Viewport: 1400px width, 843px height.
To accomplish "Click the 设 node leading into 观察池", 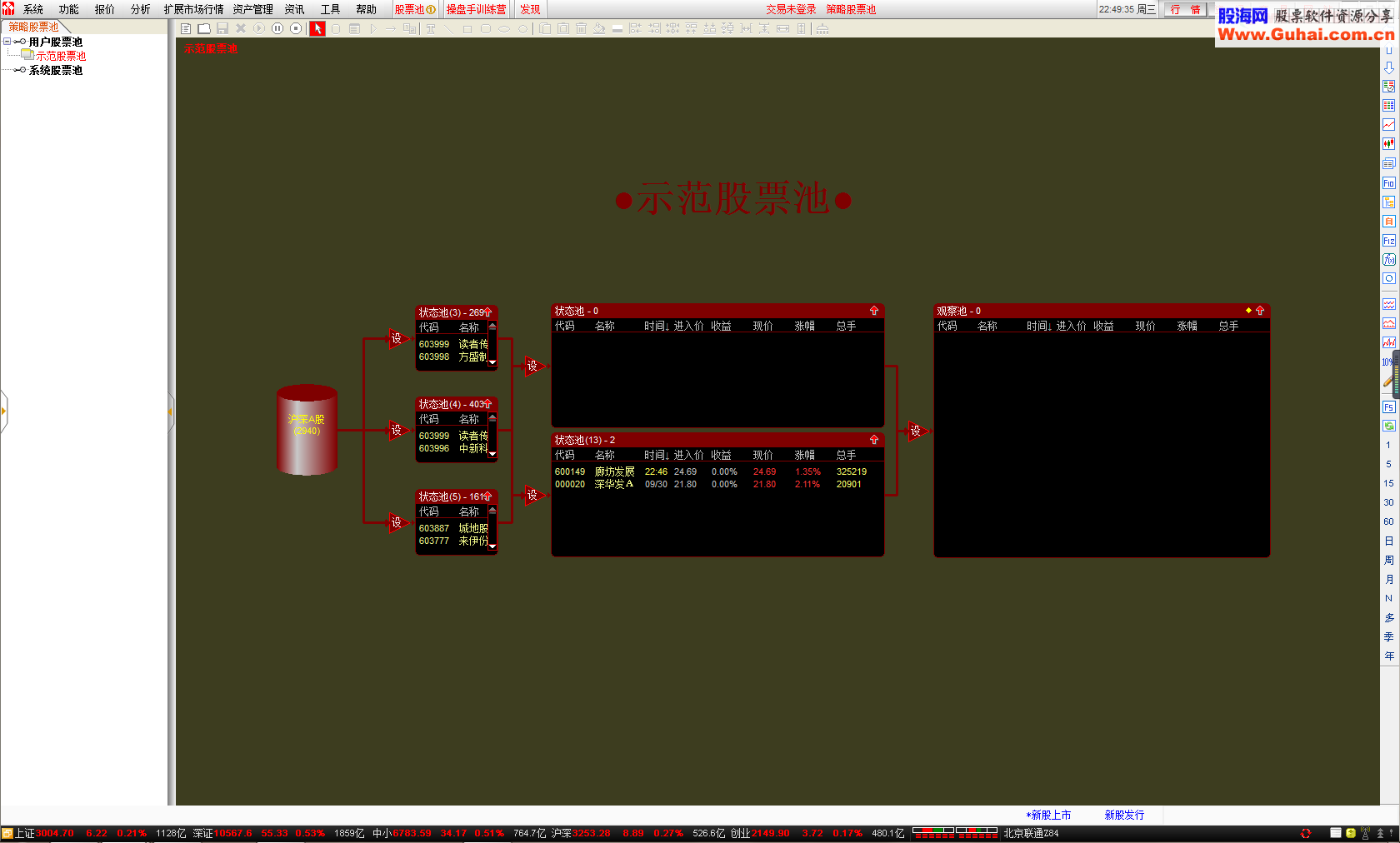I will point(916,431).
